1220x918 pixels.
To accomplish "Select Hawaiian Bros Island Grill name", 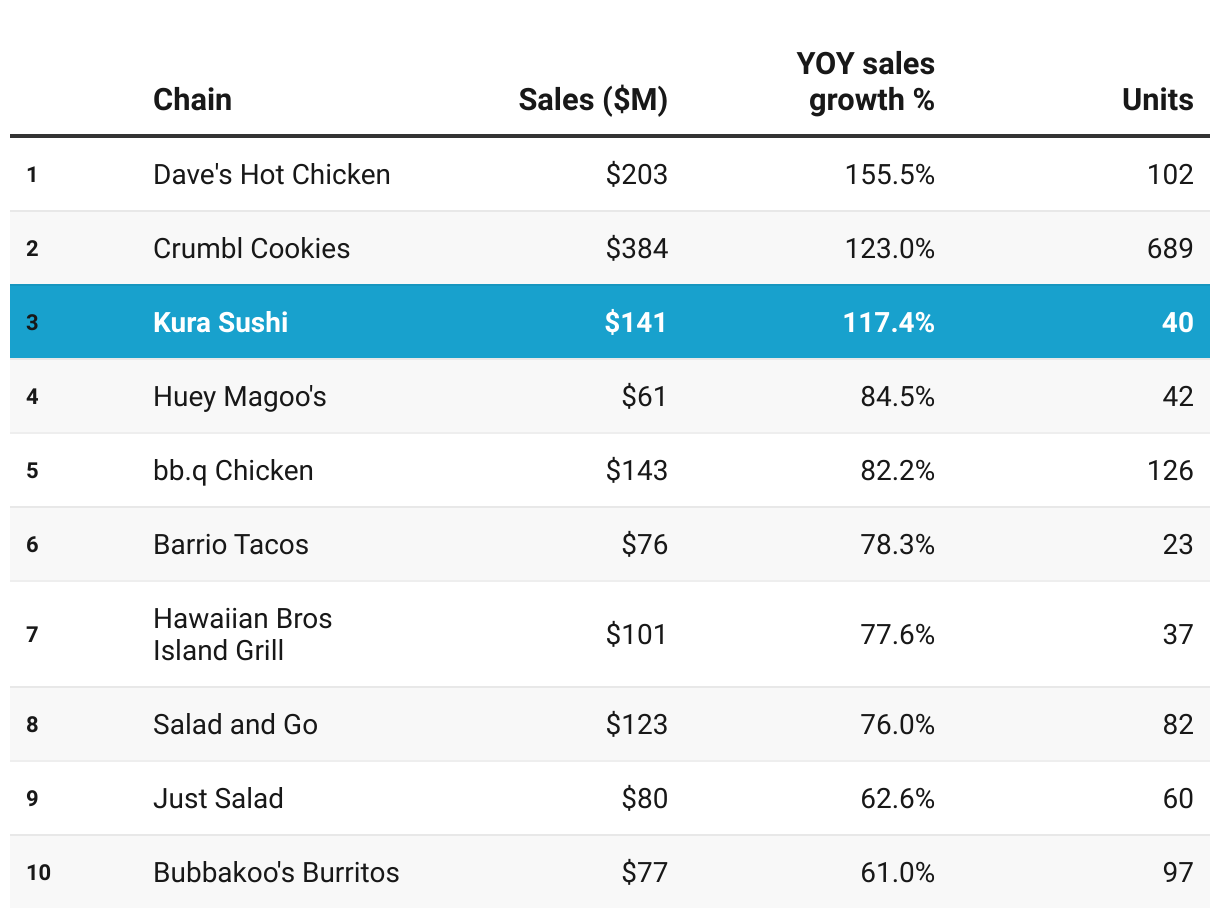I will click(242, 634).
